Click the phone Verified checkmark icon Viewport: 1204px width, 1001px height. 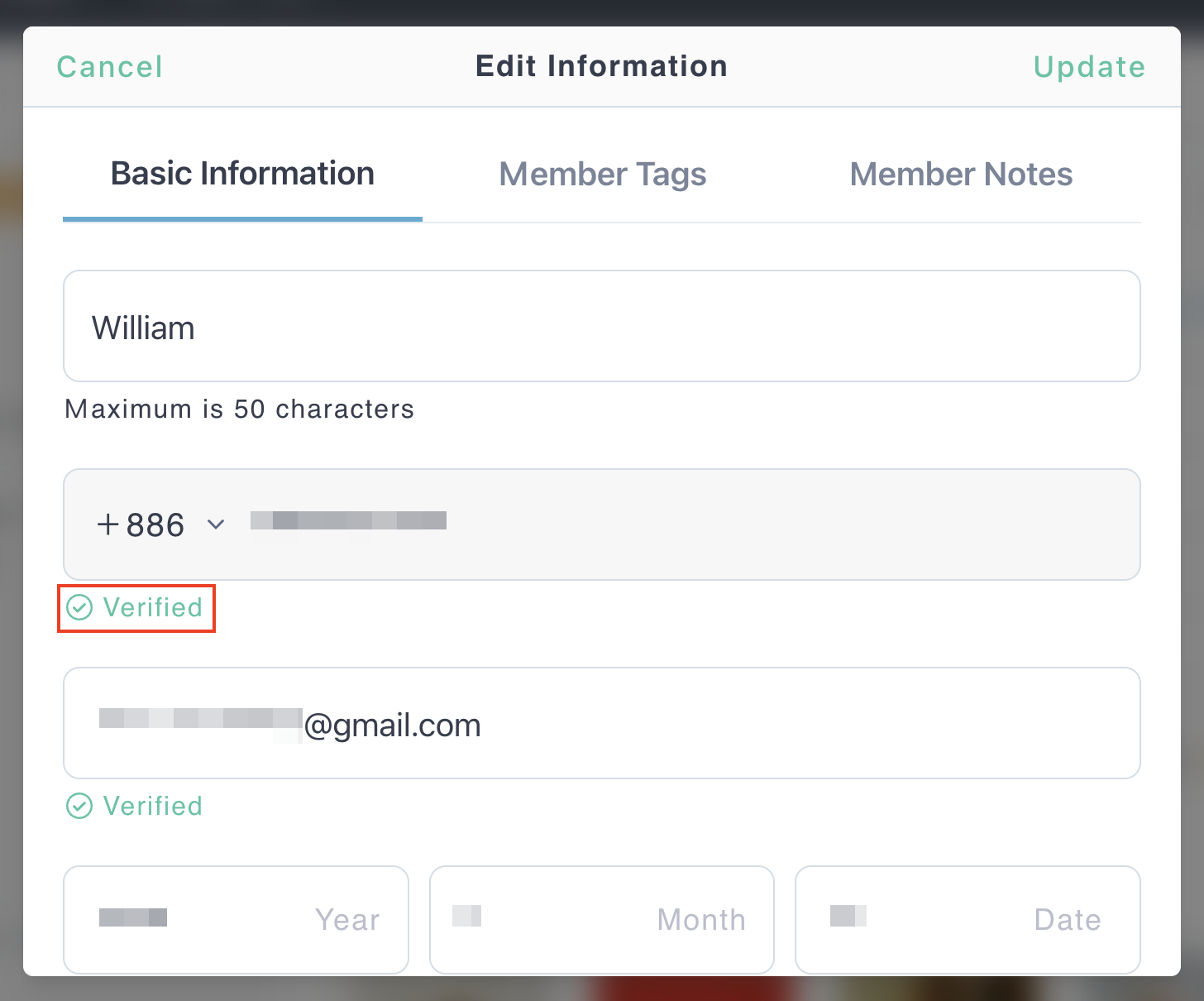pyautogui.click(x=79, y=608)
